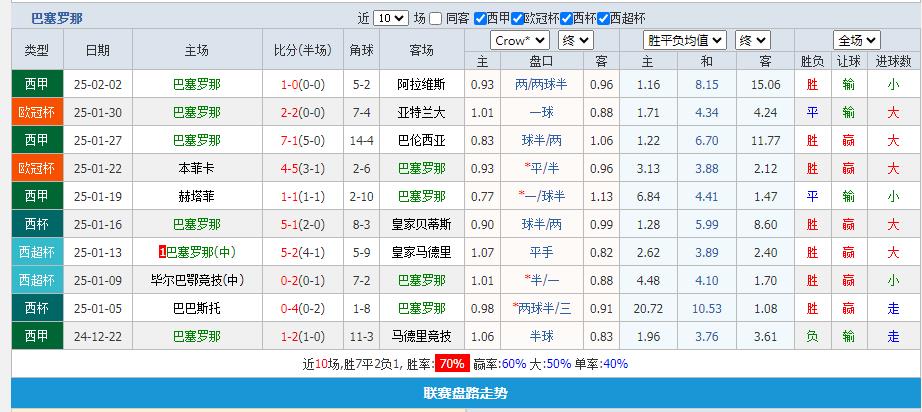Image resolution: width=922 pixels, height=412 pixels.
Task: Expand the Crow* bookmaker dropdown
Action: pos(520,40)
